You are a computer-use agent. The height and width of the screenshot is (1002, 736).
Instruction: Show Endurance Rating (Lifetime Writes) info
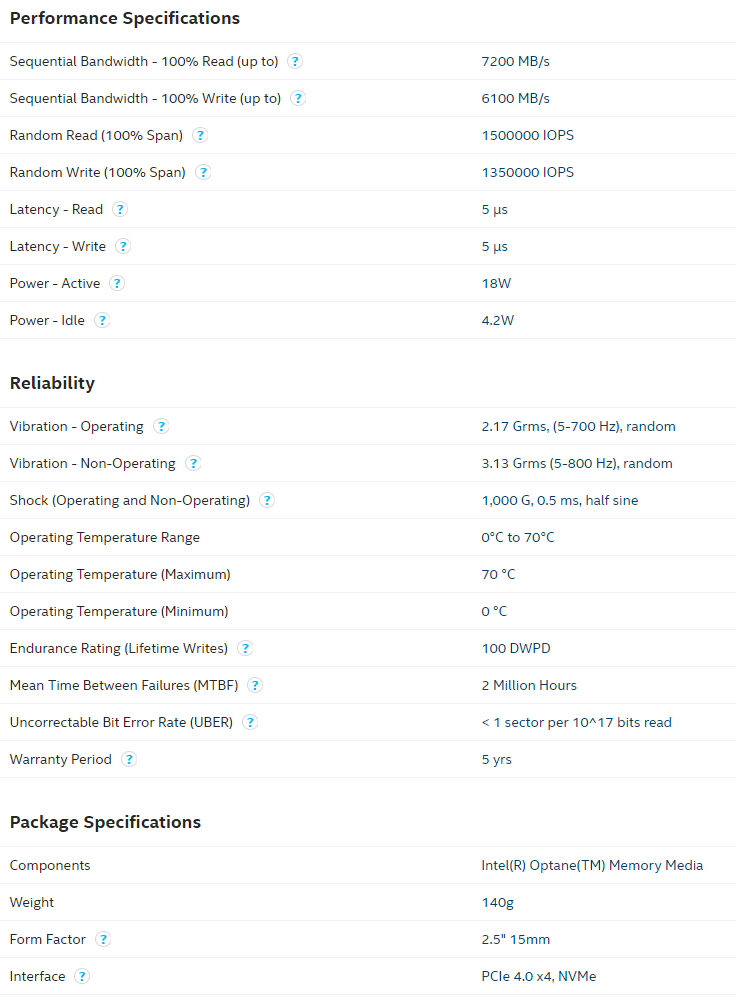click(245, 648)
